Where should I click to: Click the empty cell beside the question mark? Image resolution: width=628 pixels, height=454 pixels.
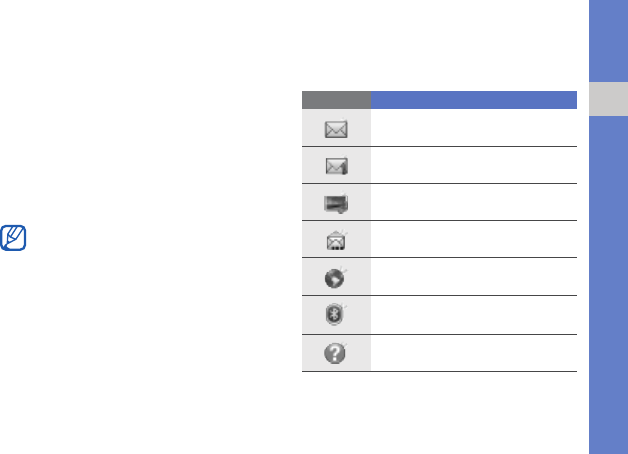tap(474, 353)
